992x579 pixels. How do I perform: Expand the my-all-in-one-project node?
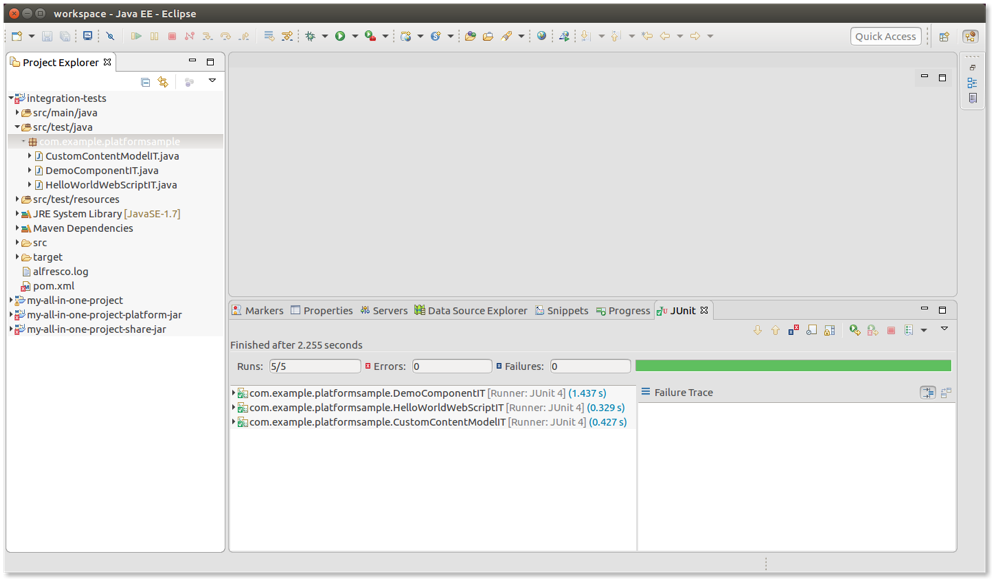click(x=11, y=300)
